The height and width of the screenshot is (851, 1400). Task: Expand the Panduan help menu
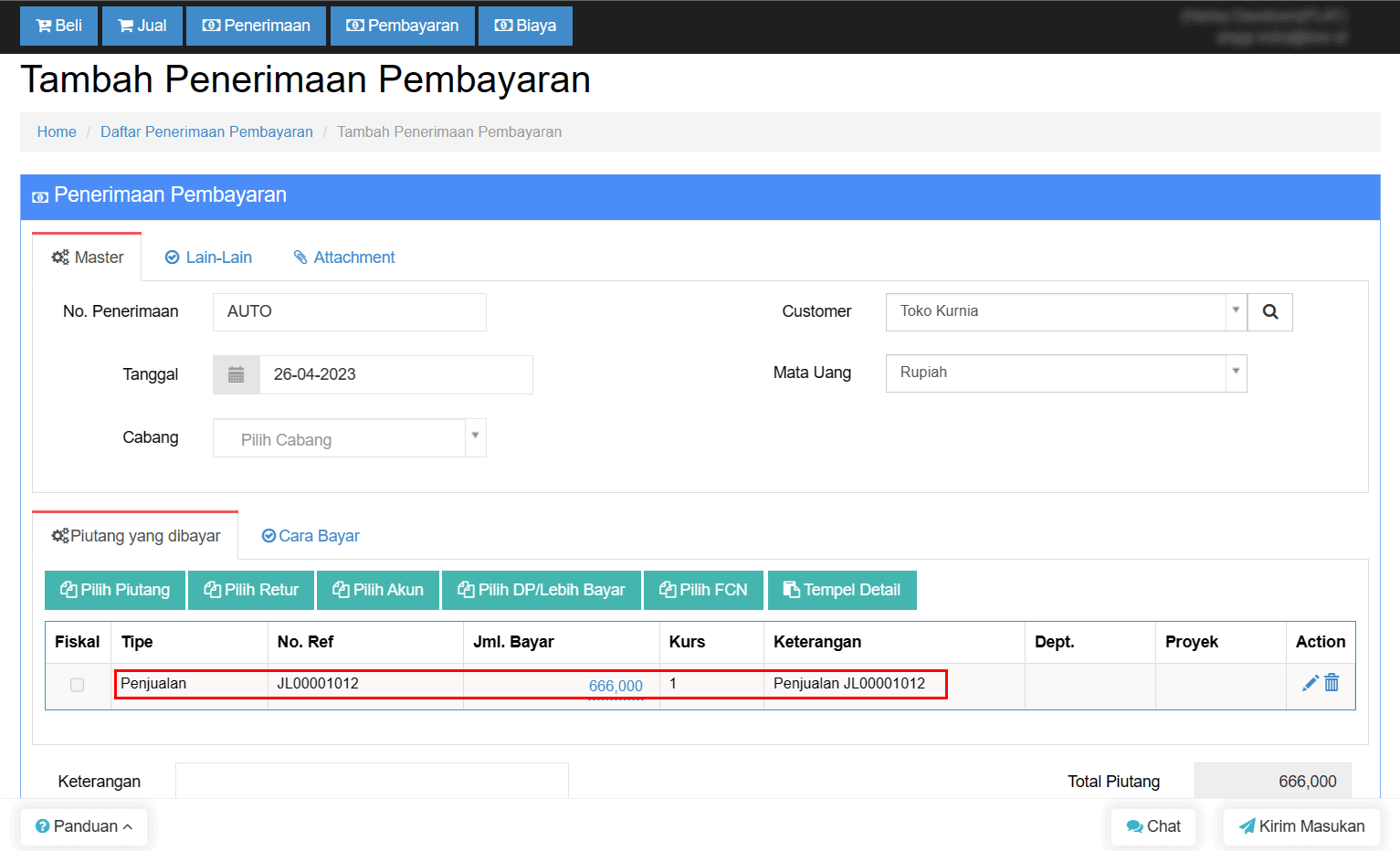[84, 826]
